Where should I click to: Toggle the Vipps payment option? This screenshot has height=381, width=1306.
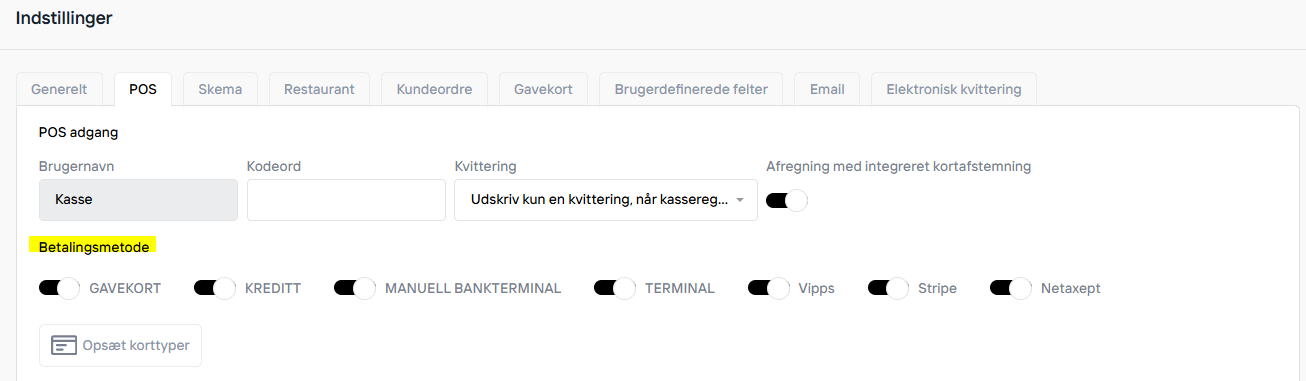[x=768, y=288]
